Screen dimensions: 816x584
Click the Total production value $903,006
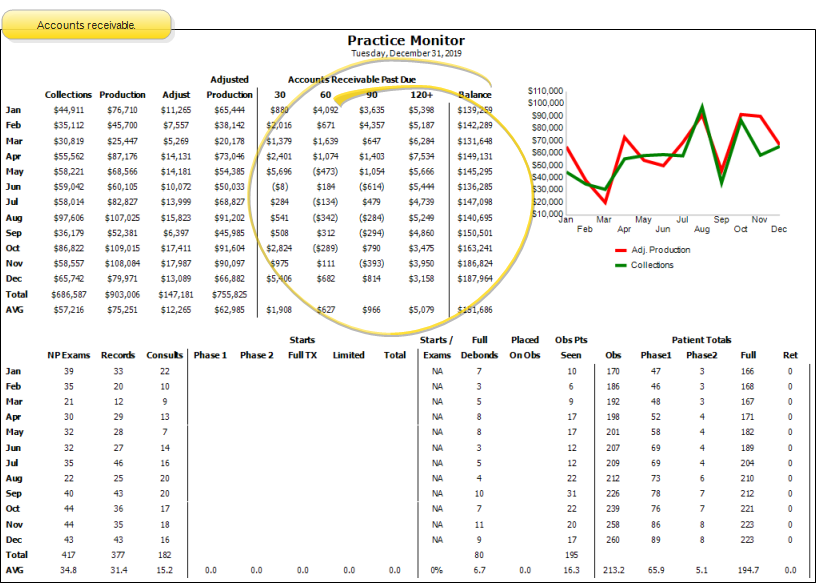(122, 295)
